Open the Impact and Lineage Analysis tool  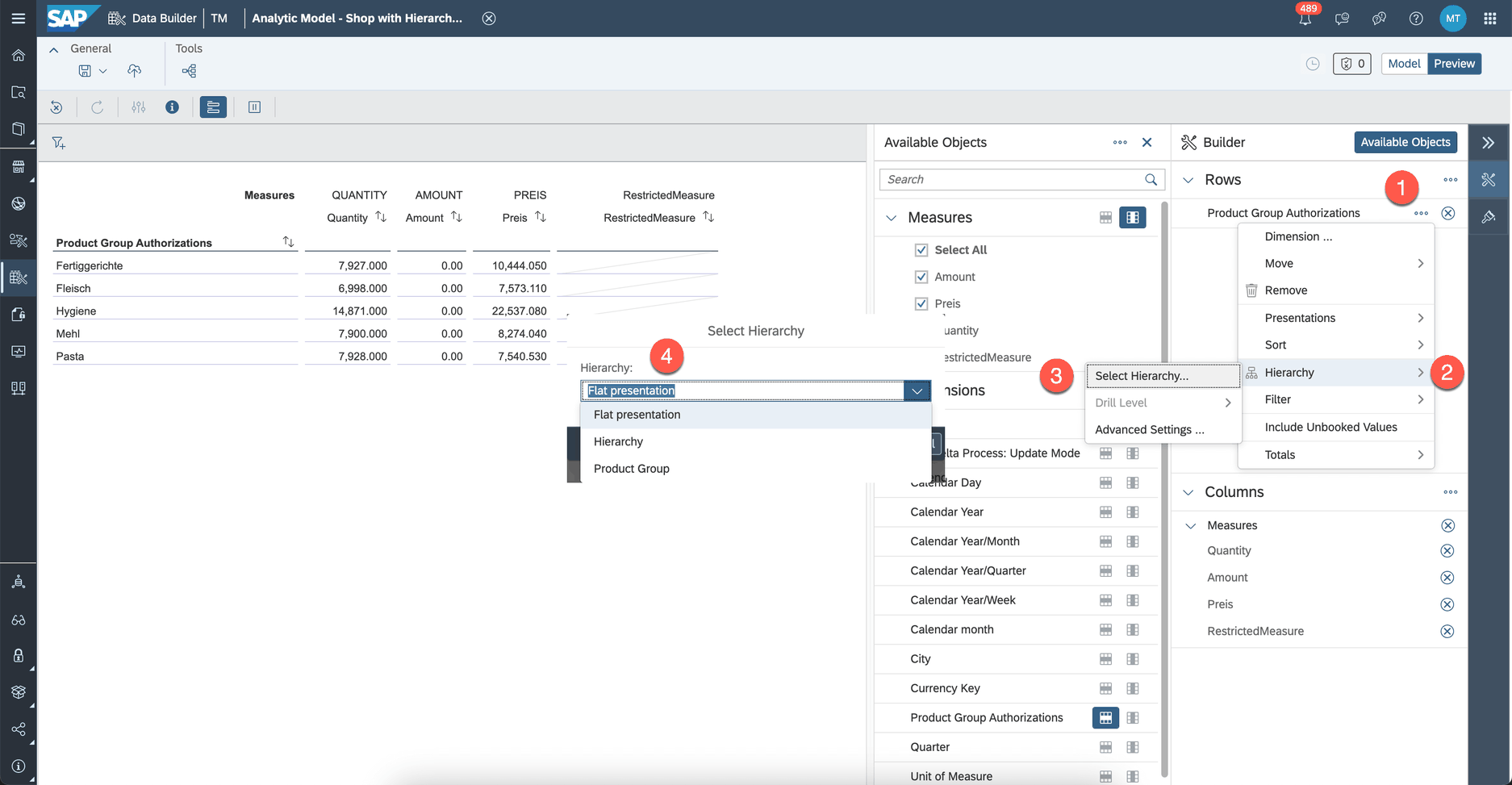pos(189,71)
